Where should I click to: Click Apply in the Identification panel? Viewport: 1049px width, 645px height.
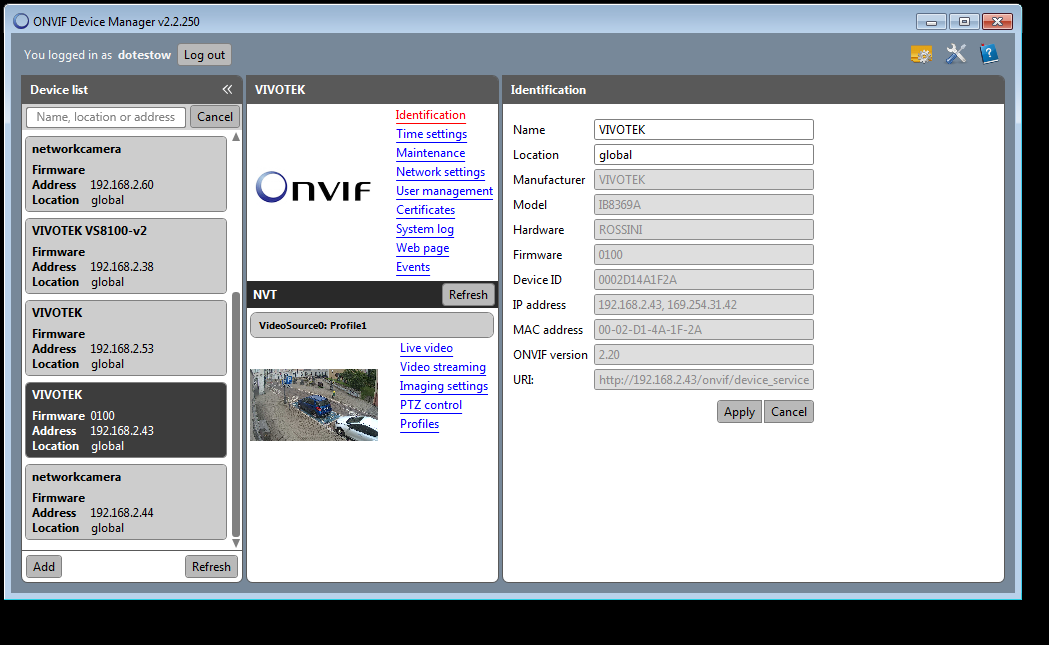coord(739,412)
